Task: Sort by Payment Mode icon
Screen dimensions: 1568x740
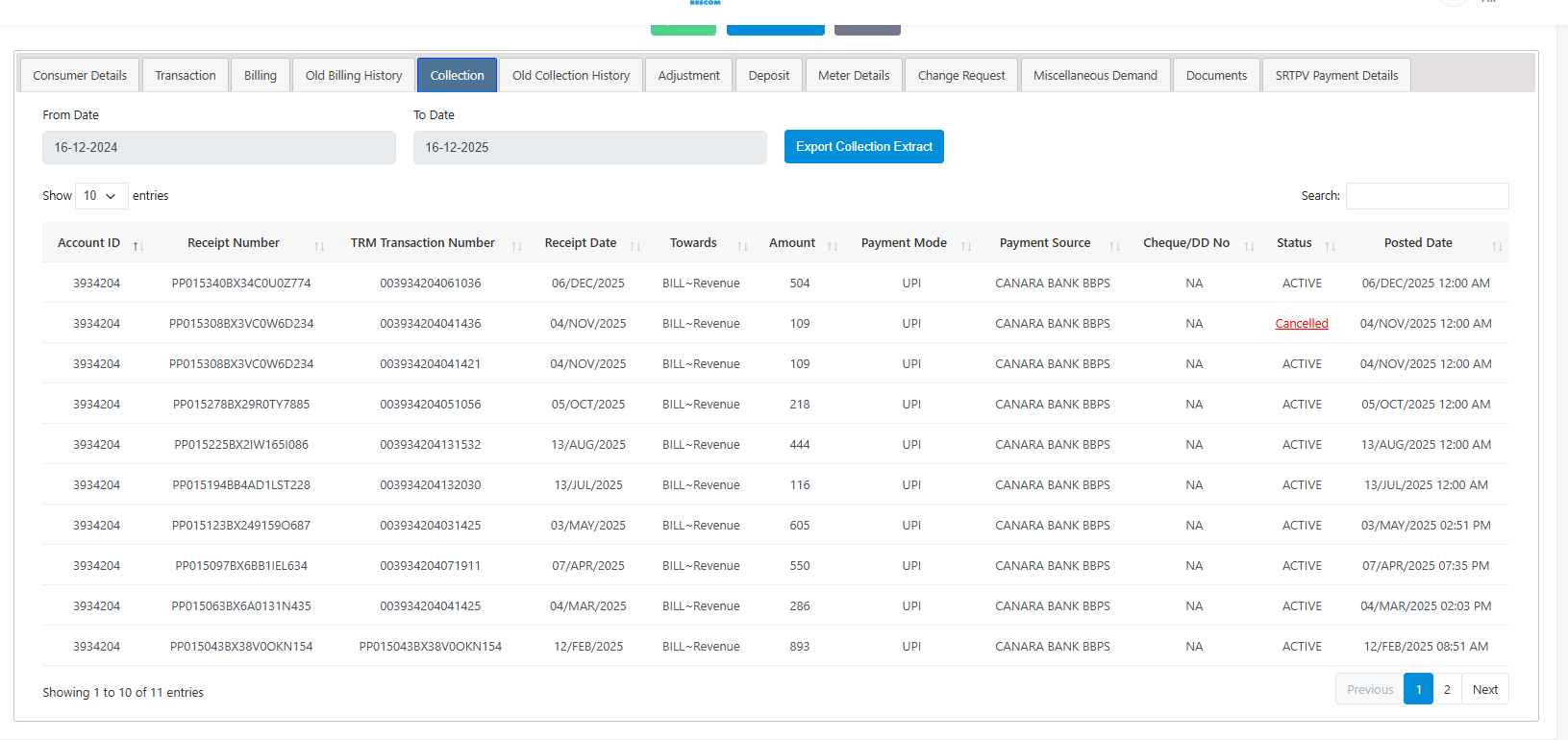Action: tap(966, 246)
